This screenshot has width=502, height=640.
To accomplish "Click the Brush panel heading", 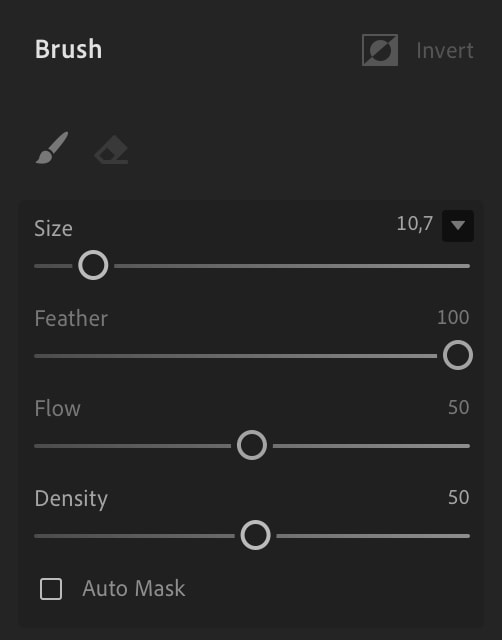I will point(69,49).
